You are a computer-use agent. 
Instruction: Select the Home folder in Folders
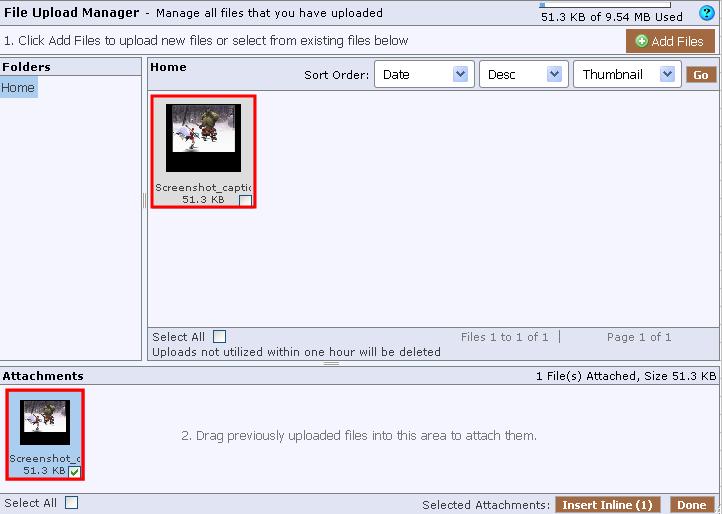[x=18, y=88]
